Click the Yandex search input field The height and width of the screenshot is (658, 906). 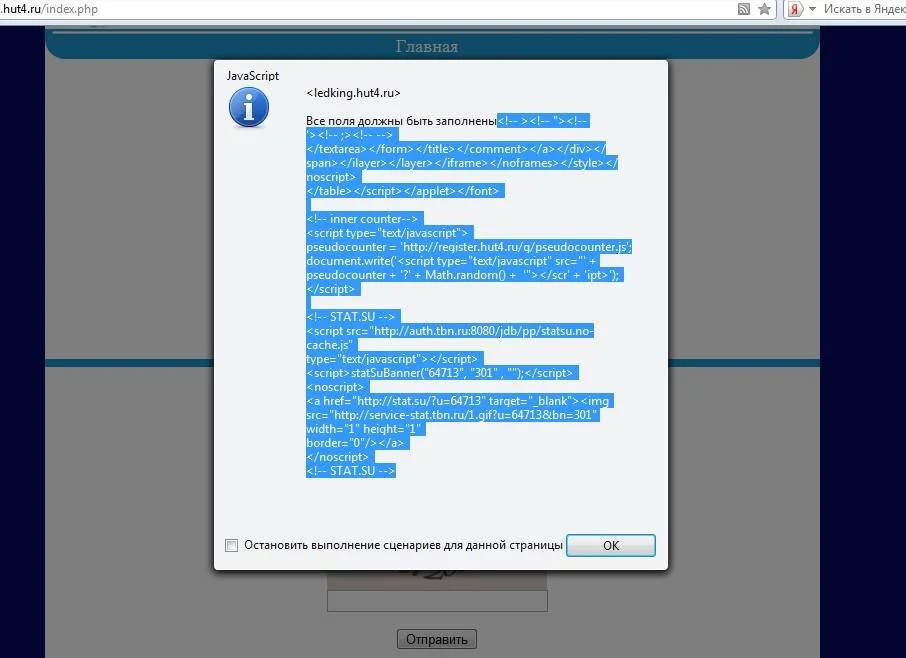coord(864,9)
